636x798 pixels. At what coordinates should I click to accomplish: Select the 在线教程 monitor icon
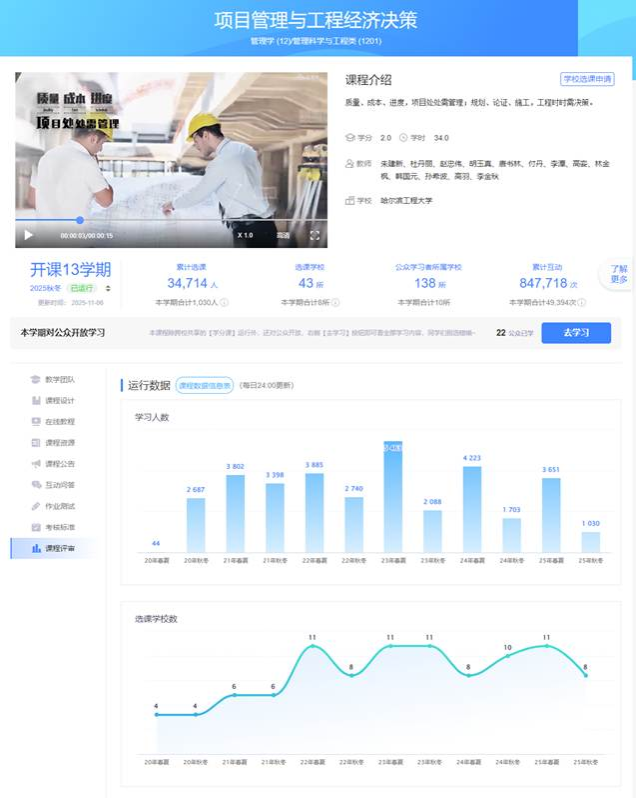pyautogui.click(x=36, y=422)
